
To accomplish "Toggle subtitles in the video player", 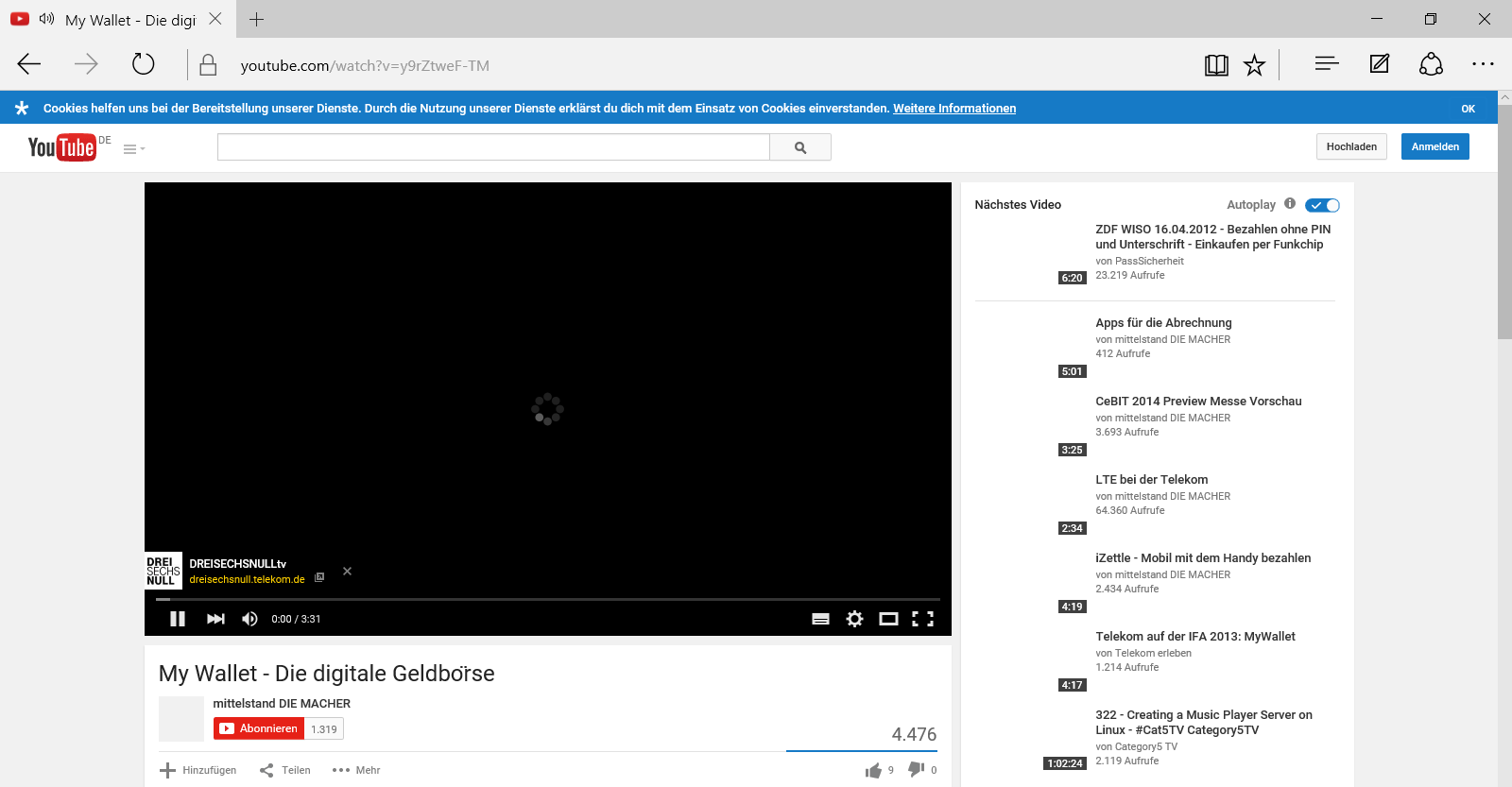I will [820, 619].
